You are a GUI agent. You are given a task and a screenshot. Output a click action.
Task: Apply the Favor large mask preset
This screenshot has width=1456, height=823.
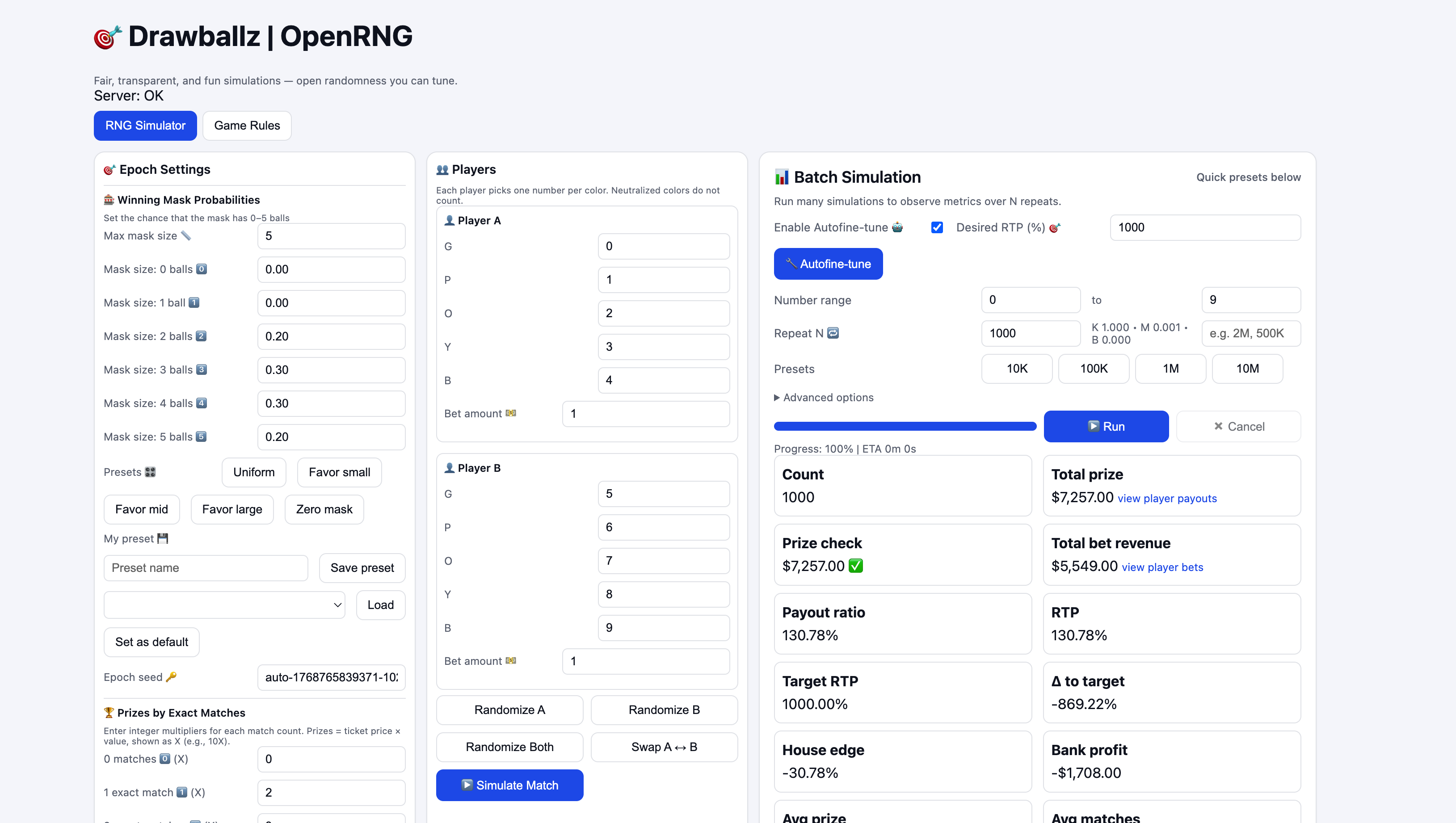232,509
